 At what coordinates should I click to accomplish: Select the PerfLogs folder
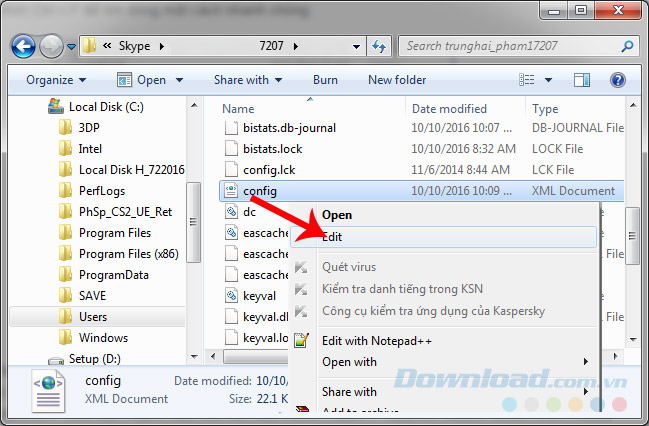(x=102, y=191)
